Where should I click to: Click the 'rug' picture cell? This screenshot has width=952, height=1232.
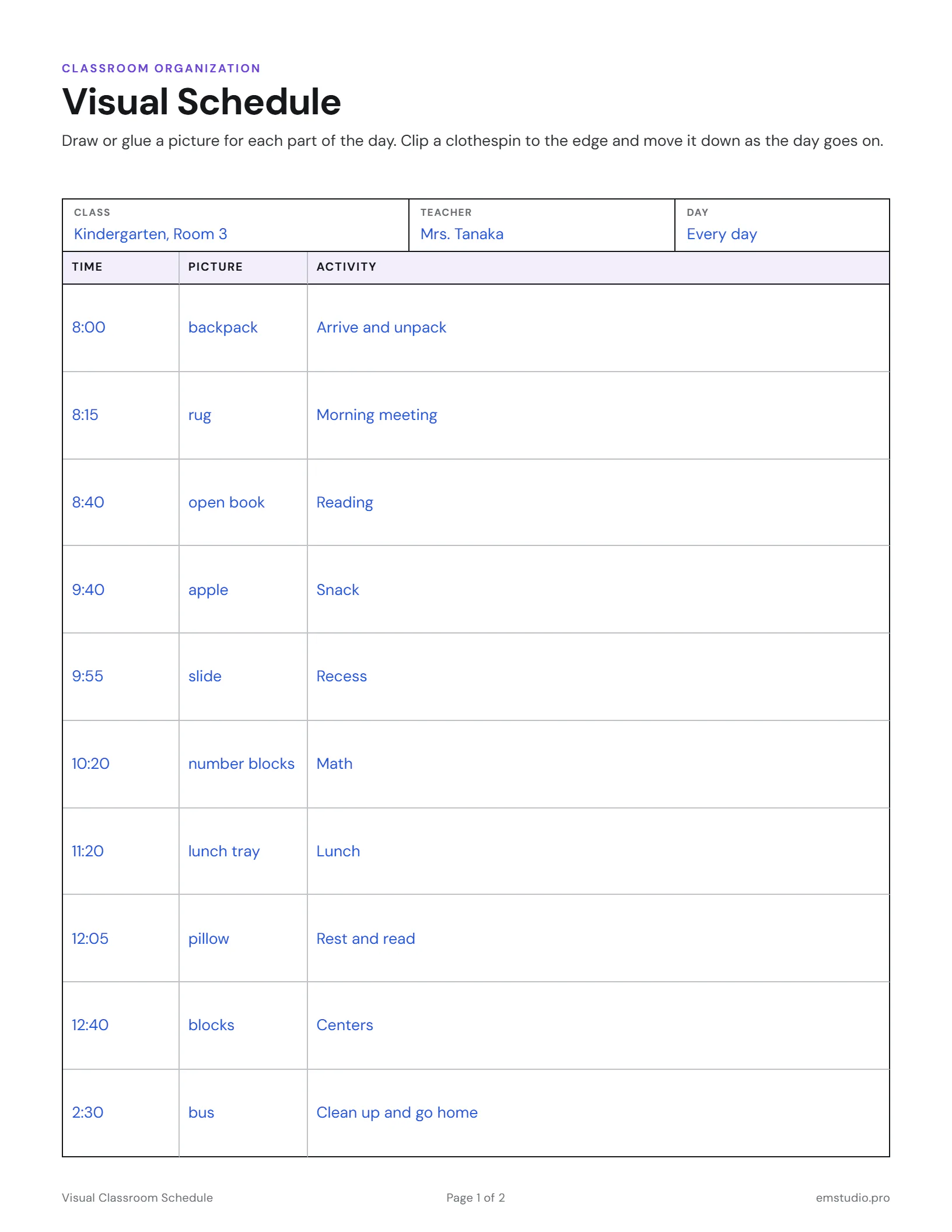coord(243,415)
